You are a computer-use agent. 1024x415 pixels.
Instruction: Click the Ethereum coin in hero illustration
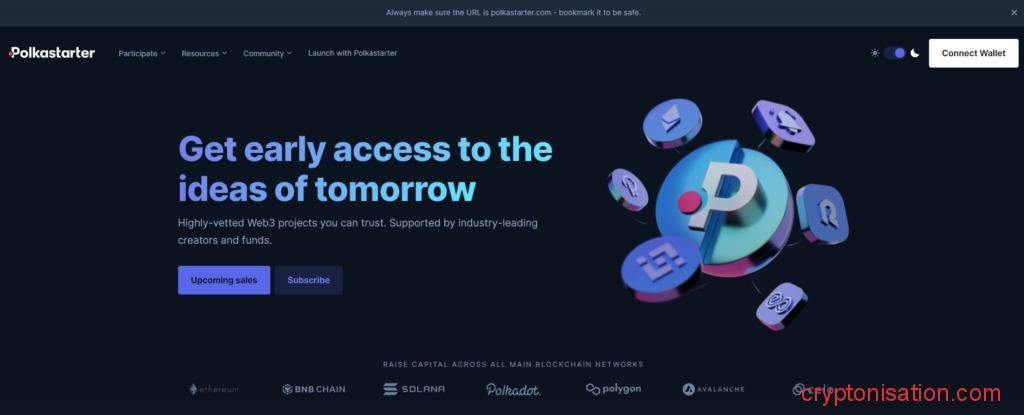click(672, 123)
